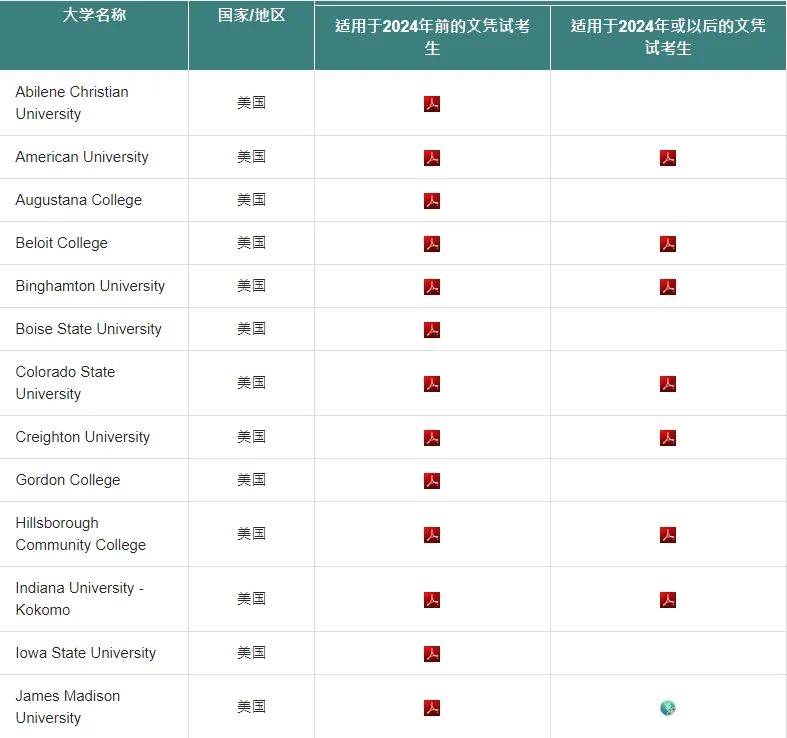Select the Abilene Christian University name cell

click(x=94, y=103)
